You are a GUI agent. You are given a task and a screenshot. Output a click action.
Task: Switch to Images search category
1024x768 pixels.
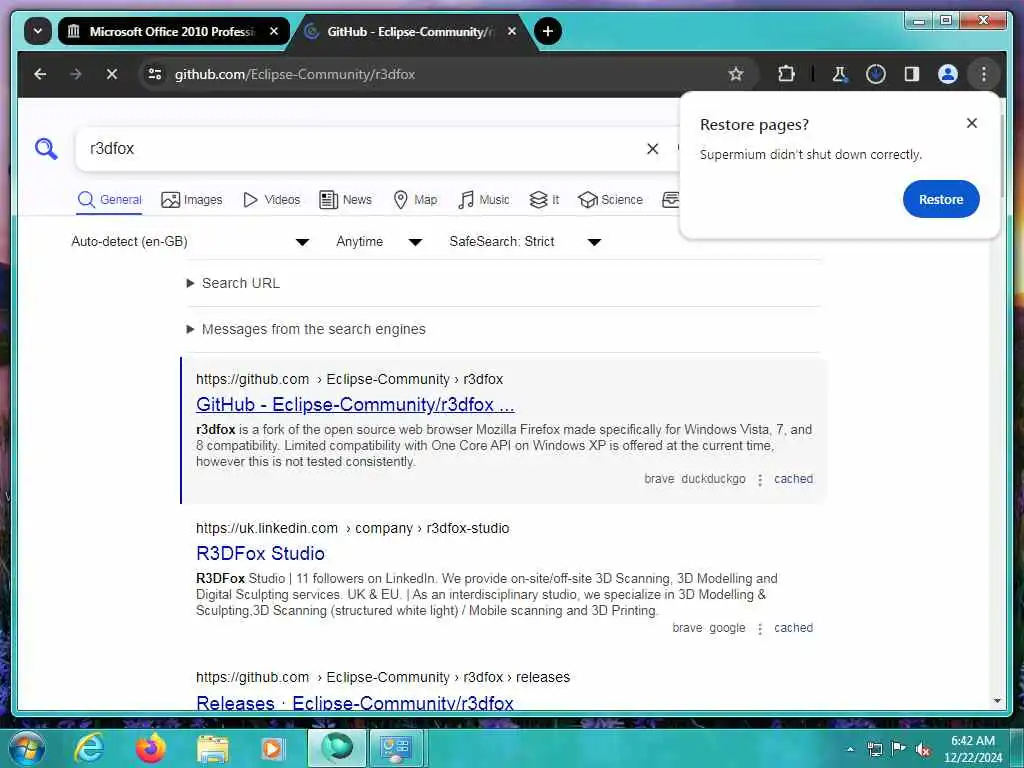[x=192, y=200]
